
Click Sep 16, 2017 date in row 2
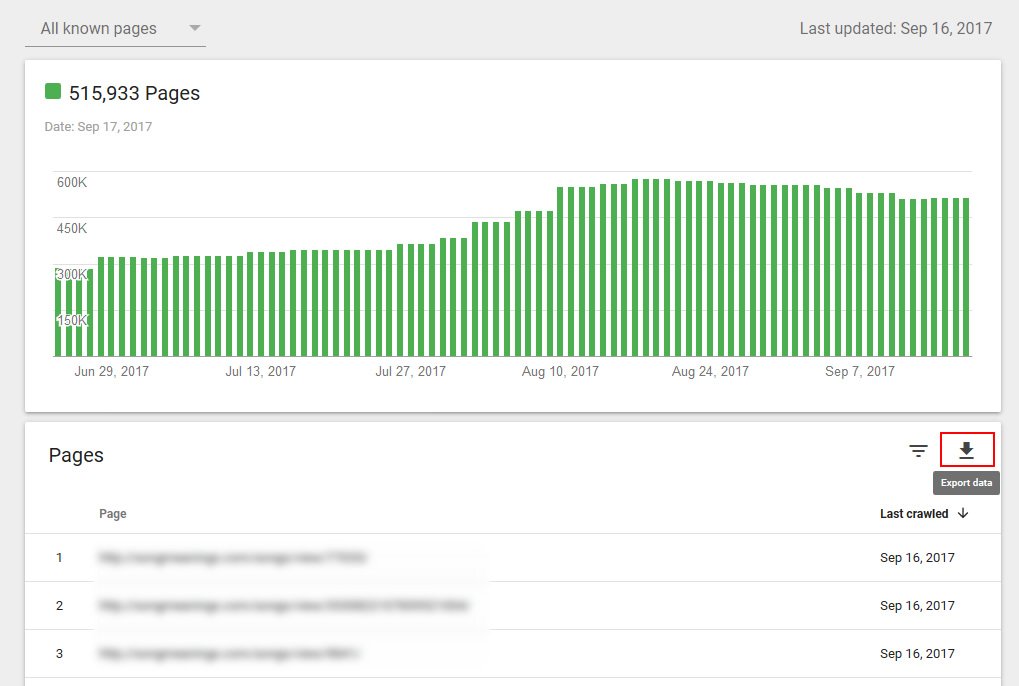917,606
